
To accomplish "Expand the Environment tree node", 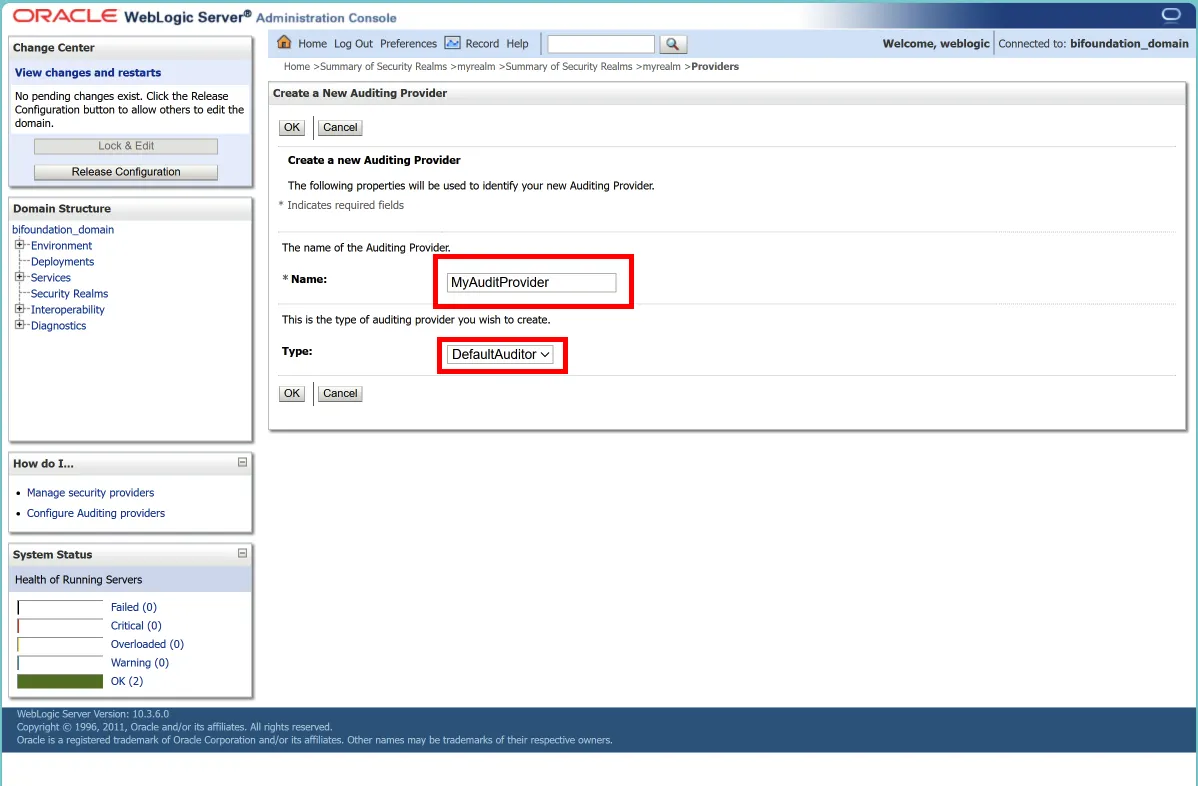I will pos(20,245).
